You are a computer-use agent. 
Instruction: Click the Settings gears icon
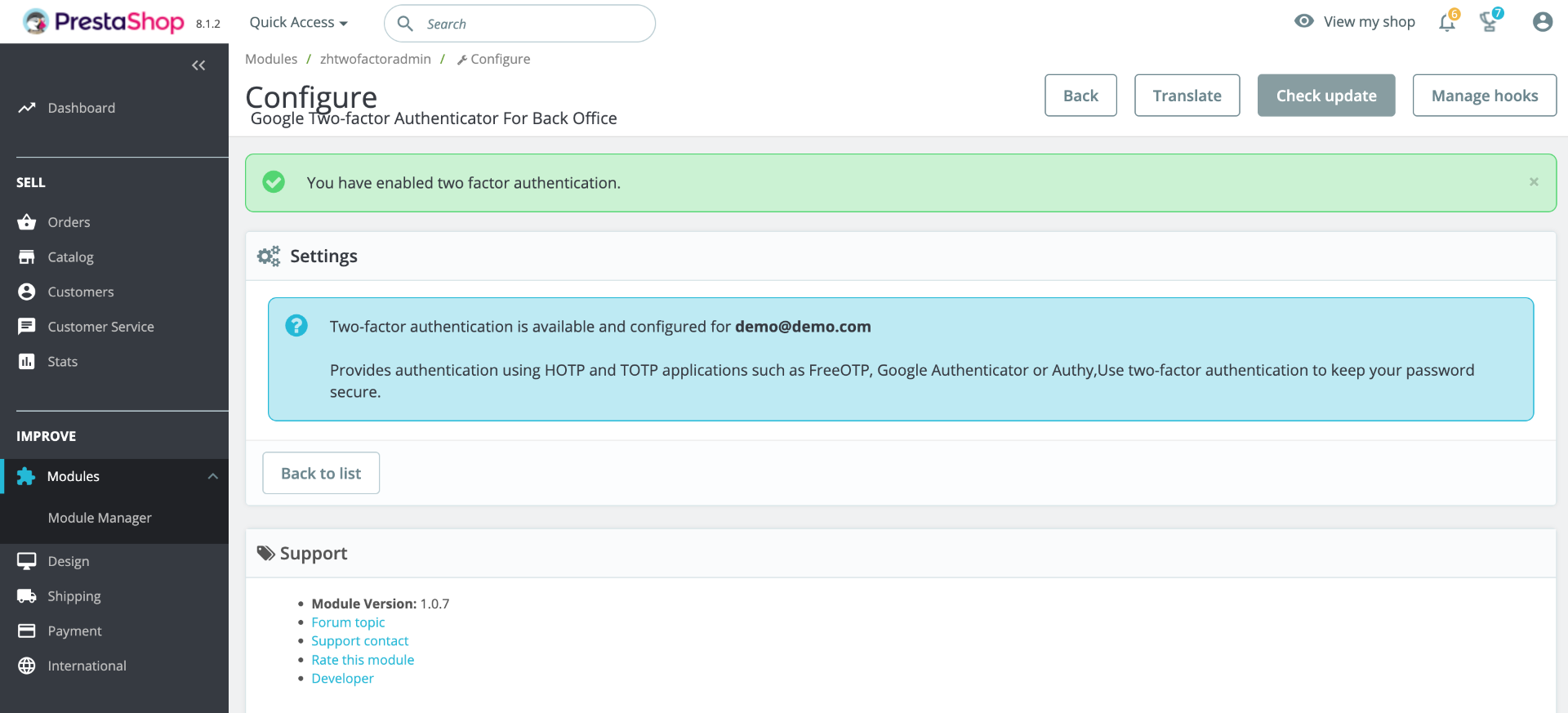click(x=269, y=256)
